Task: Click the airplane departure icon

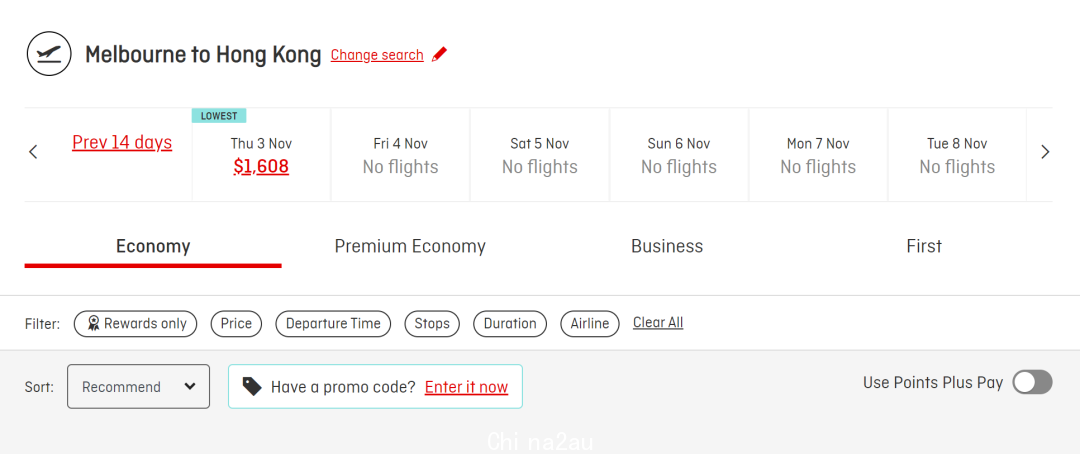Action: (50, 53)
